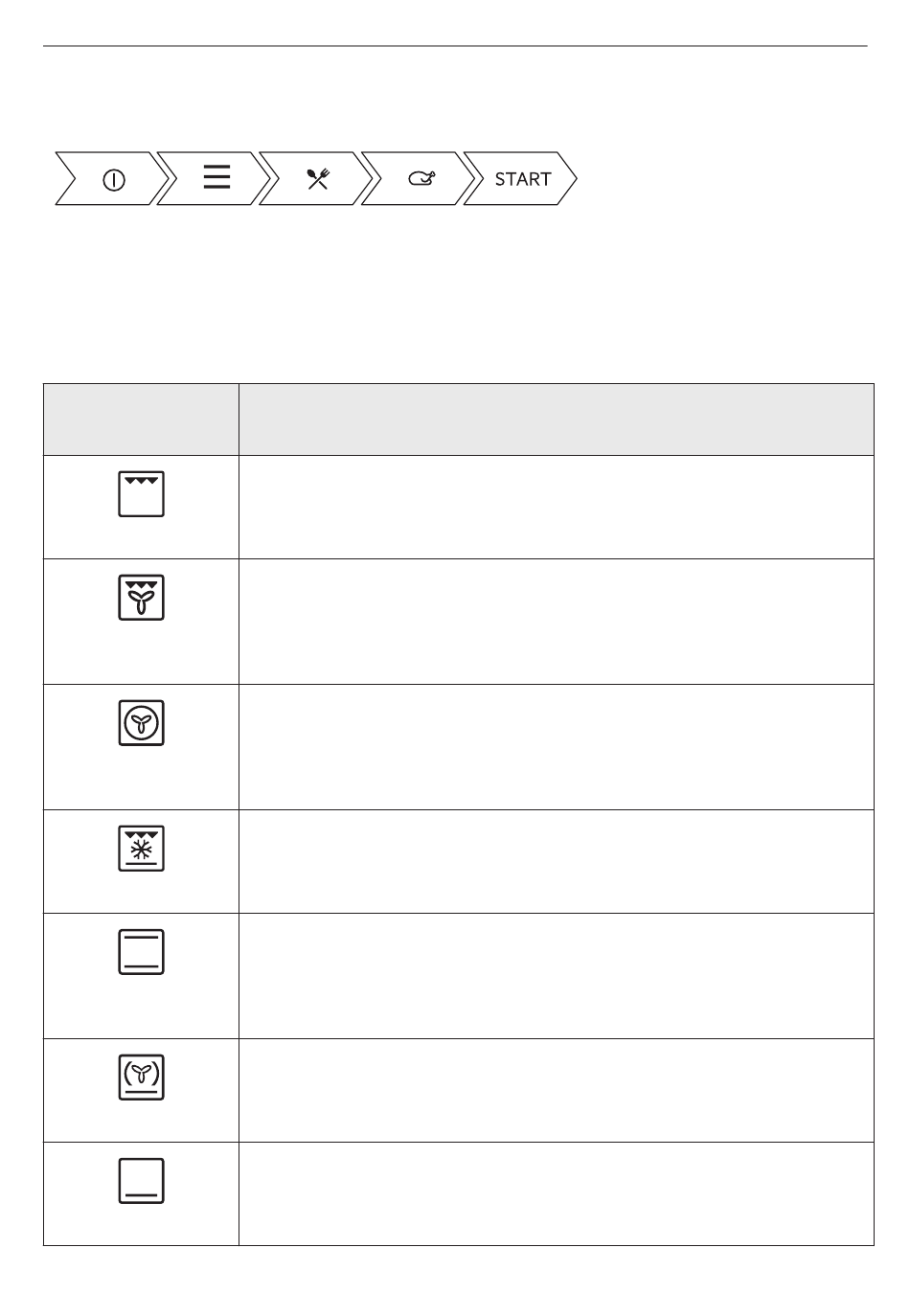910x1316 pixels.
Task: Click description cell beside grill-with-fan icon
Action: point(557,622)
